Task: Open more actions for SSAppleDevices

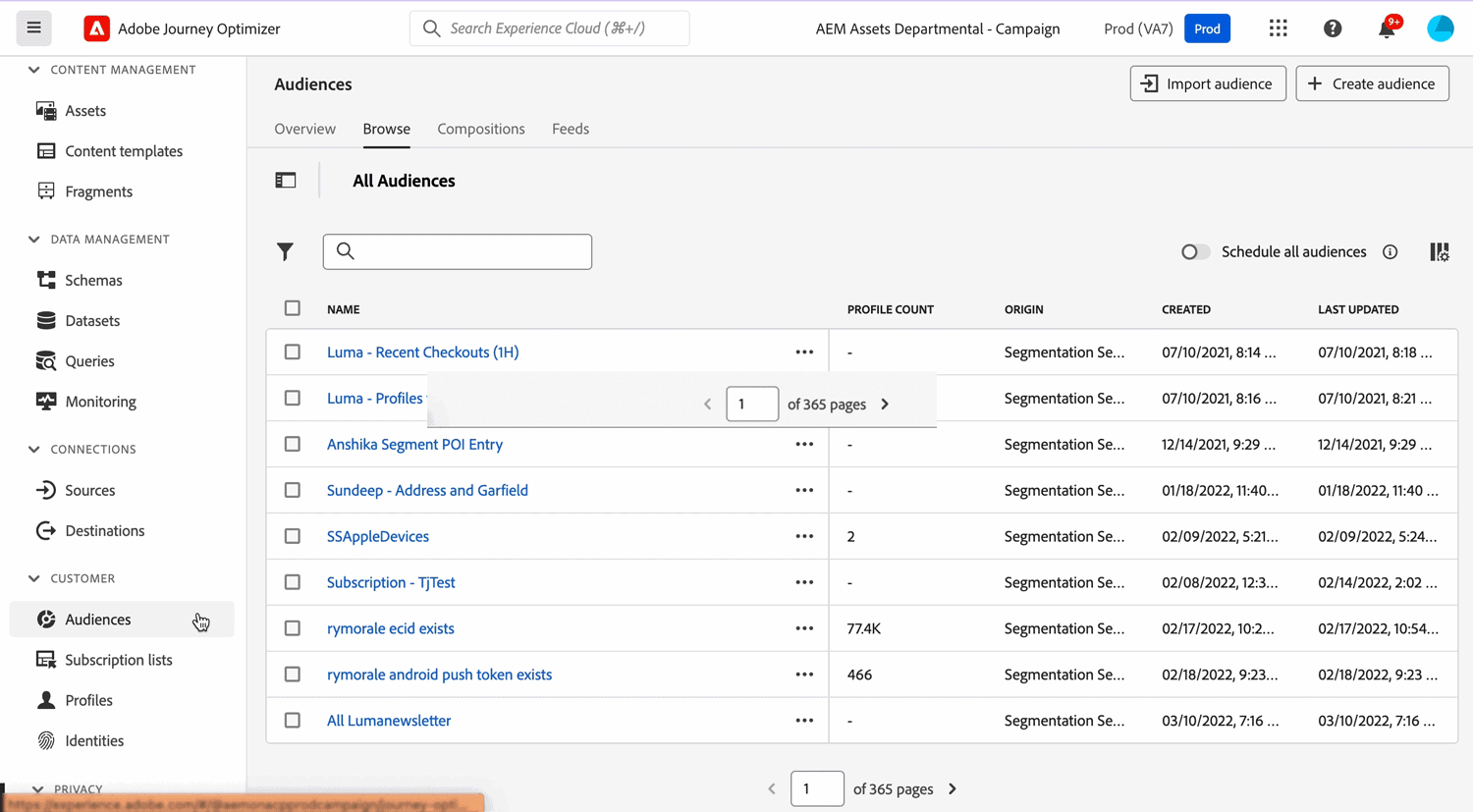Action: pos(804,536)
